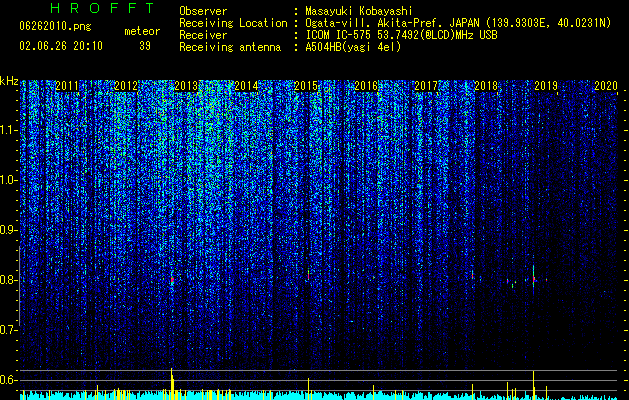Click the 2013 time marker

(187, 86)
